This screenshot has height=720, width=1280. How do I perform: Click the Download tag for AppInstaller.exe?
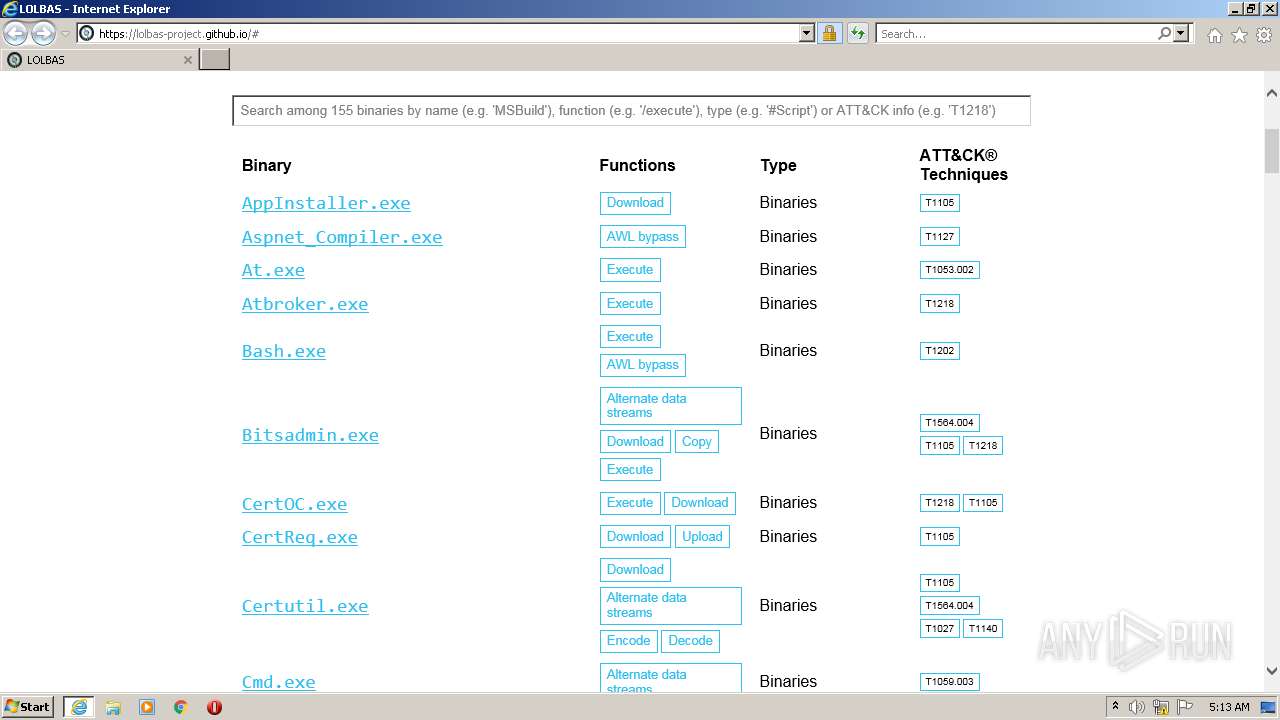pos(635,203)
